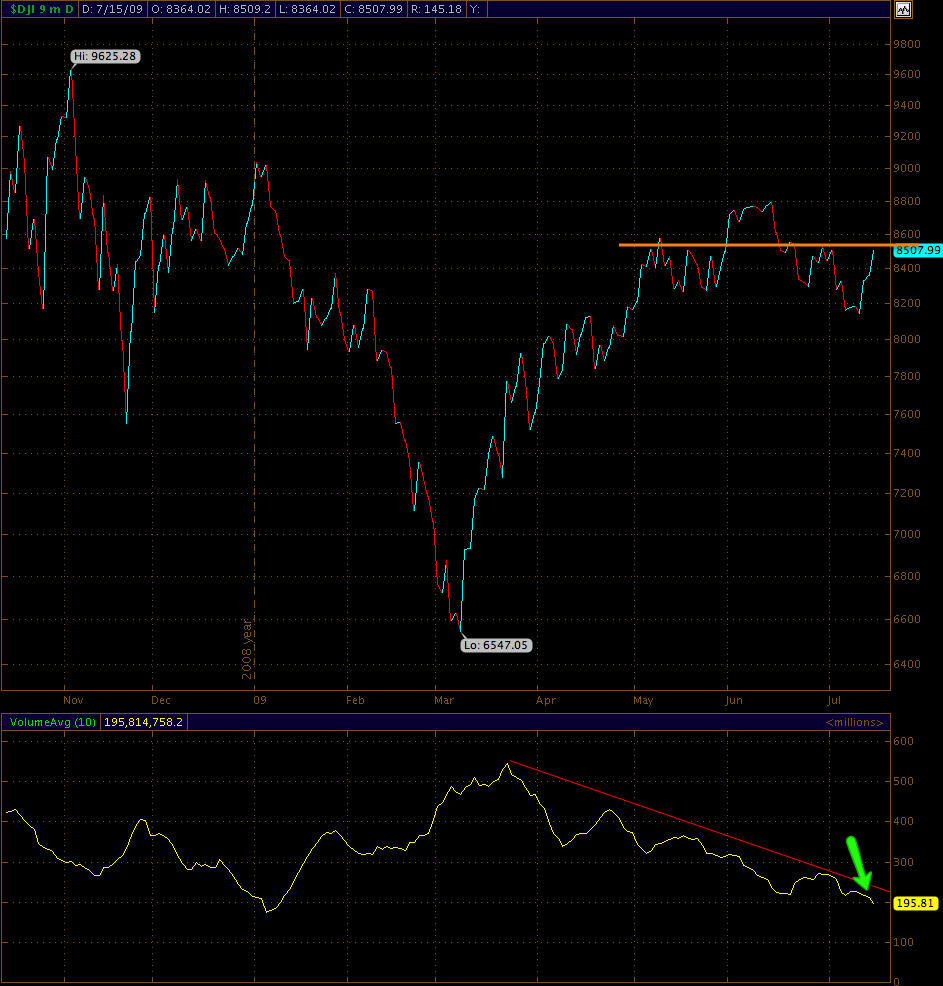Image resolution: width=943 pixels, height=986 pixels.
Task: Click the yellow 195.81 volume value tag
Action: click(x=913, y=902)
